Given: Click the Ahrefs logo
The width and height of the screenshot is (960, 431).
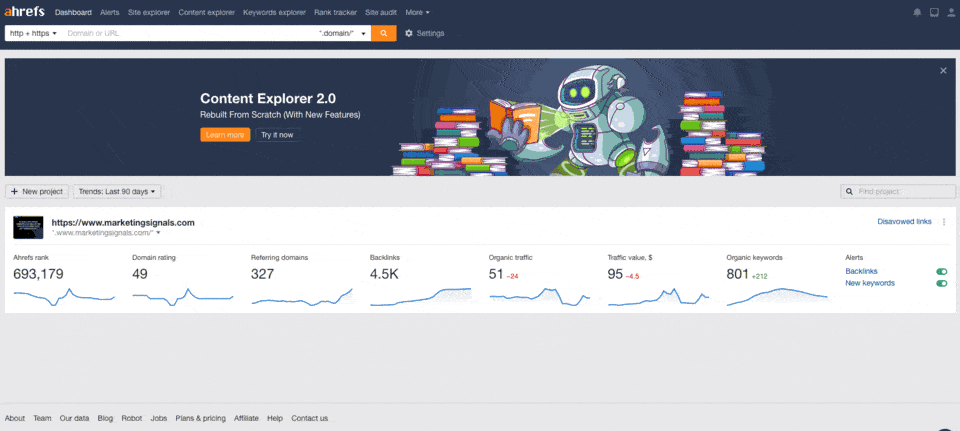Looking at the screenshot, I should pyautogui.click(x=24, y=12).
